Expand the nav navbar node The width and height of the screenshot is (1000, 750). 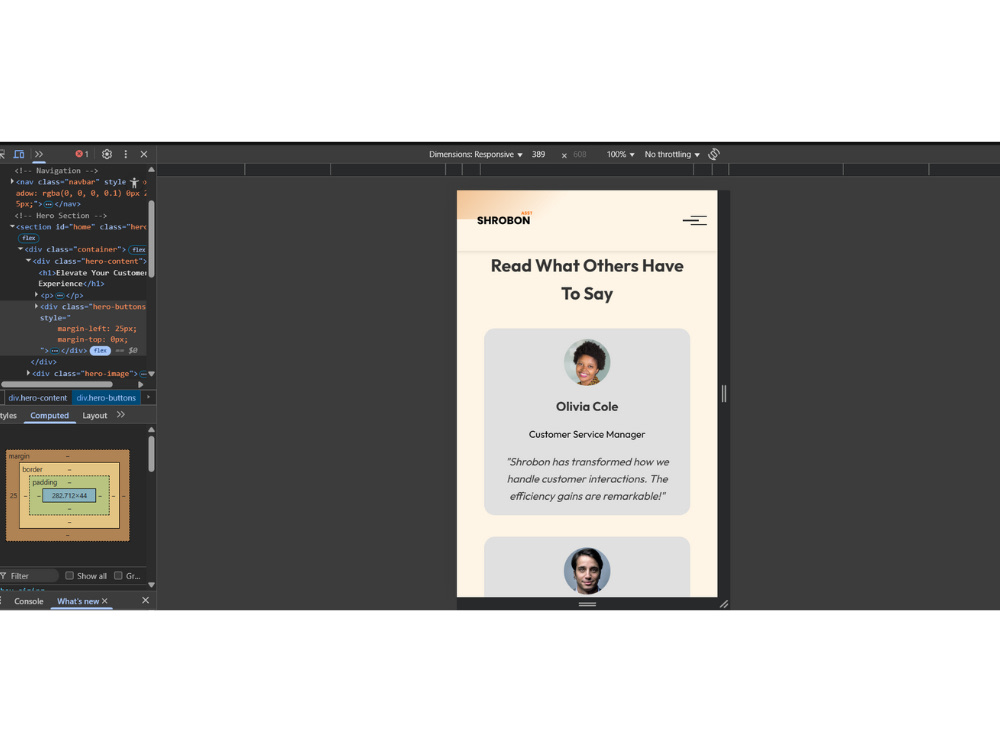tap(12, 182)
